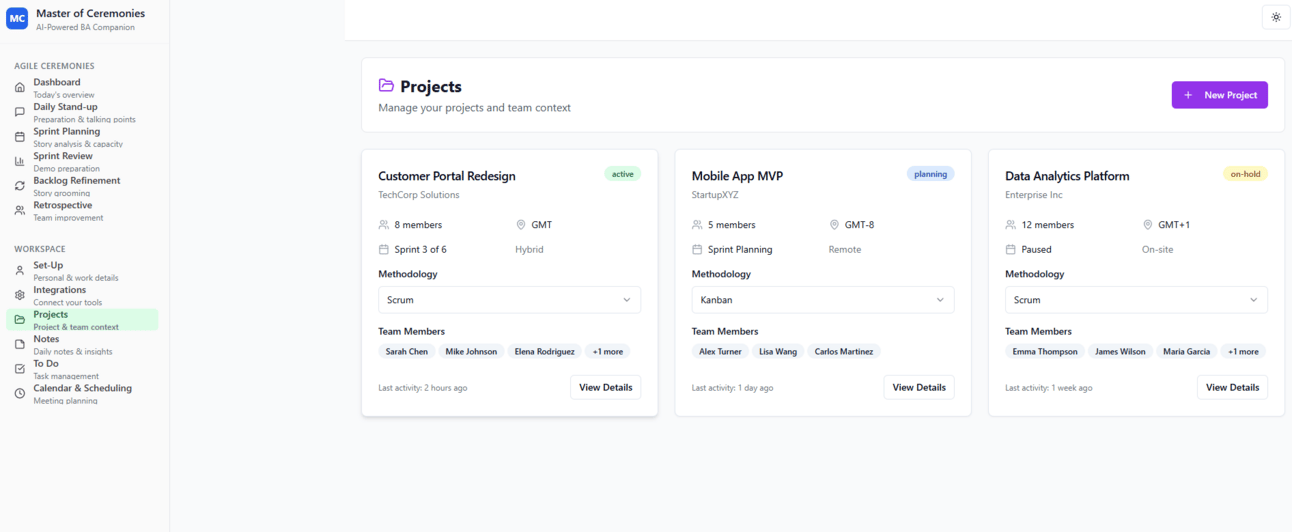Expand Customer Portal Redesign methodology dropdown
1292x532 pixels.
coord(509,300)
